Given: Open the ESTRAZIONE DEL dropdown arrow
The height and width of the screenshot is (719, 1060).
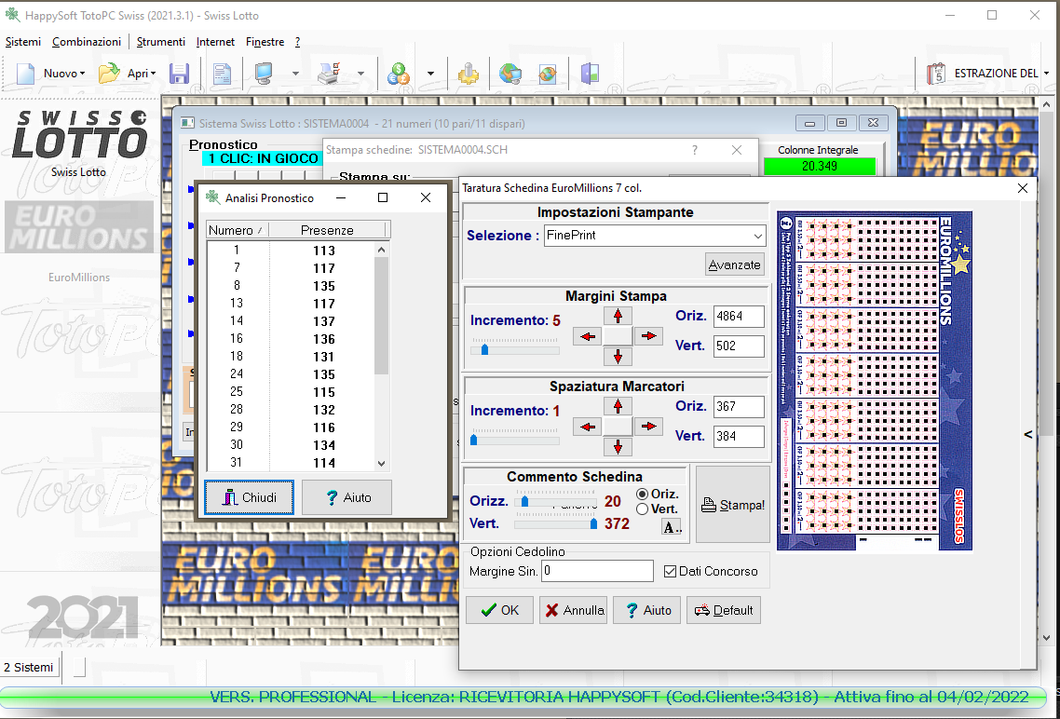Looking at the screenshot, I should [1046, 74].
